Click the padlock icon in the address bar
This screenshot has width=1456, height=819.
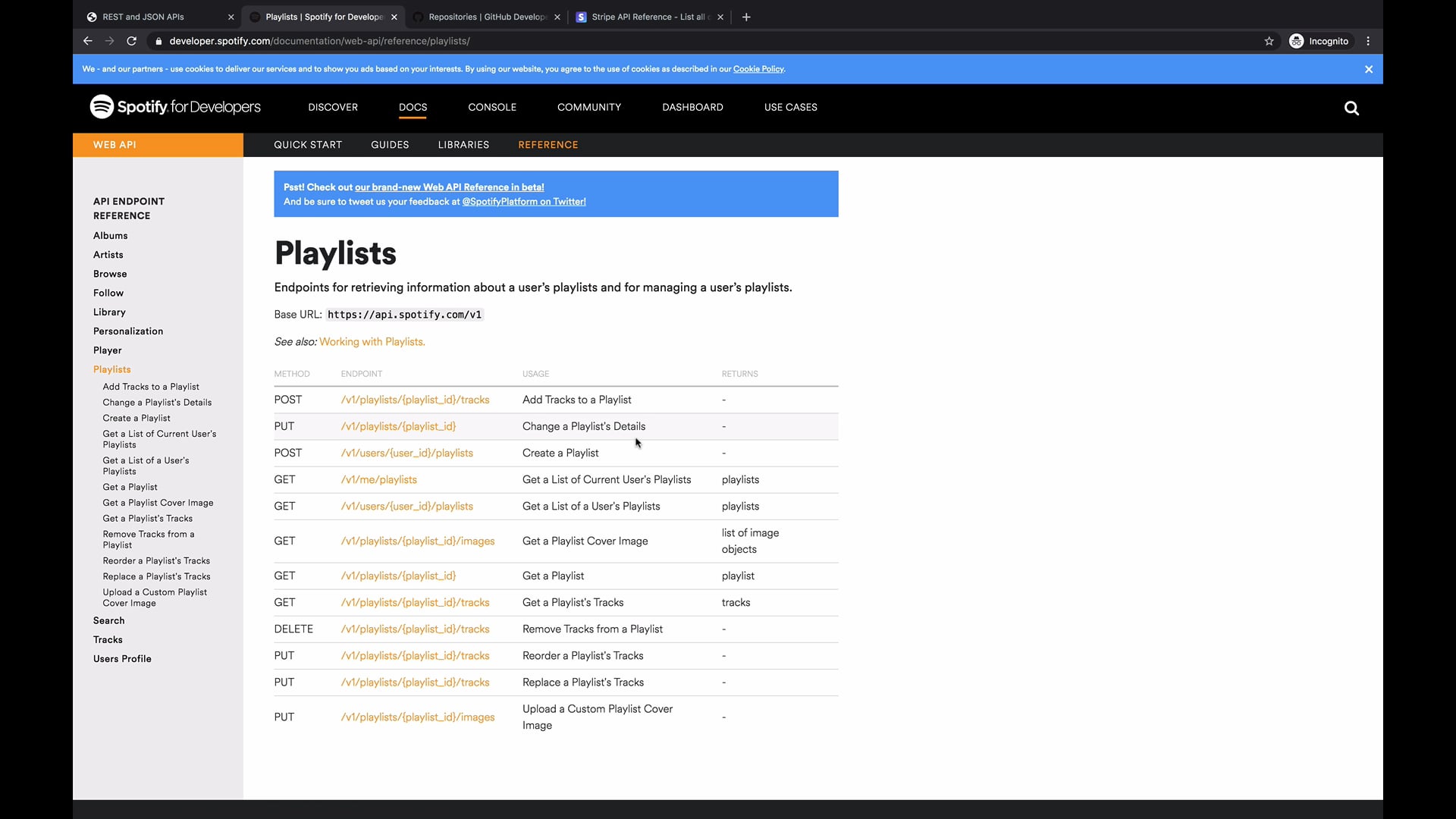click(x=158, y=41)
